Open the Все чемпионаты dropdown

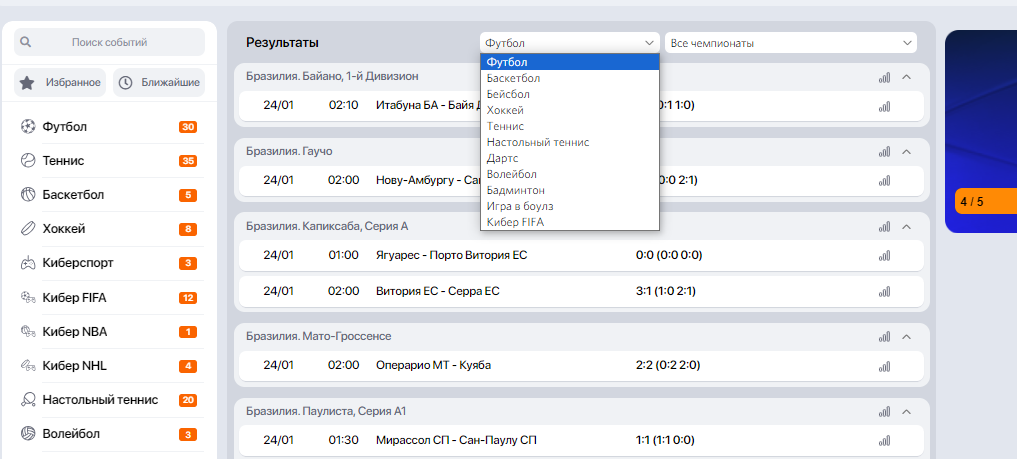click(791, 43)
